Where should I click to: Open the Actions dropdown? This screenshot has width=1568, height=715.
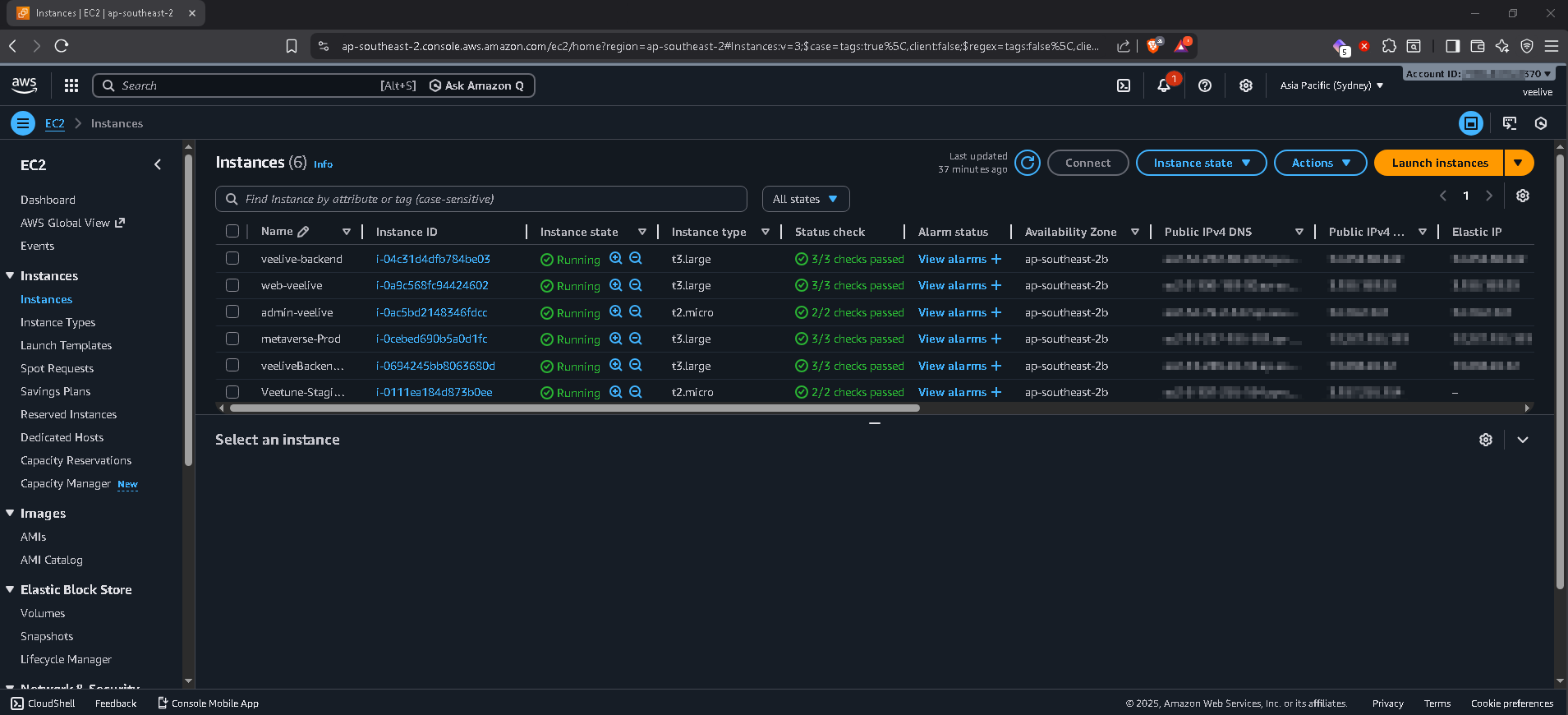click(1321, 163)
